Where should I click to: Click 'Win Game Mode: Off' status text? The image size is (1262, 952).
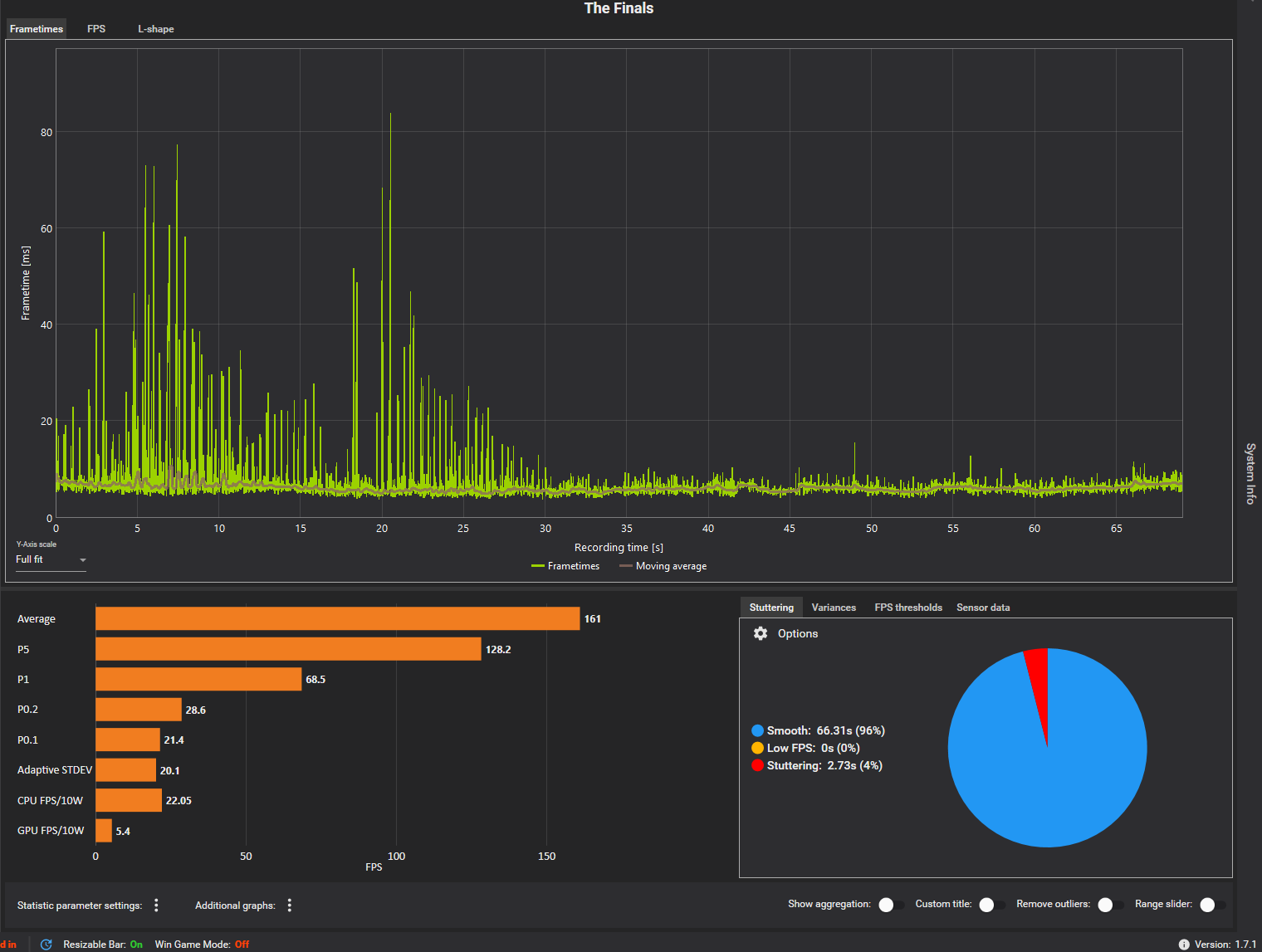coord(202,945)
